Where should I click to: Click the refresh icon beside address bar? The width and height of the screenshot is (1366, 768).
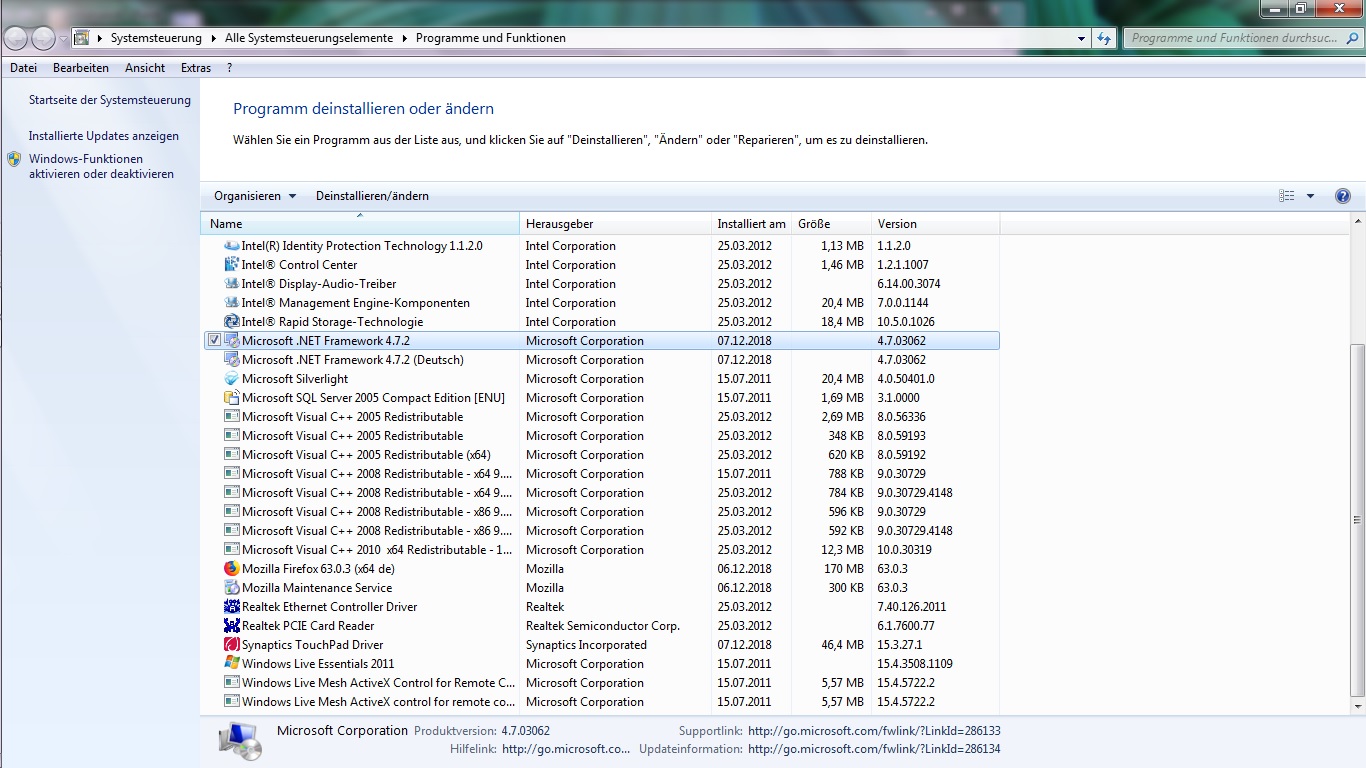pos(1104,38)
